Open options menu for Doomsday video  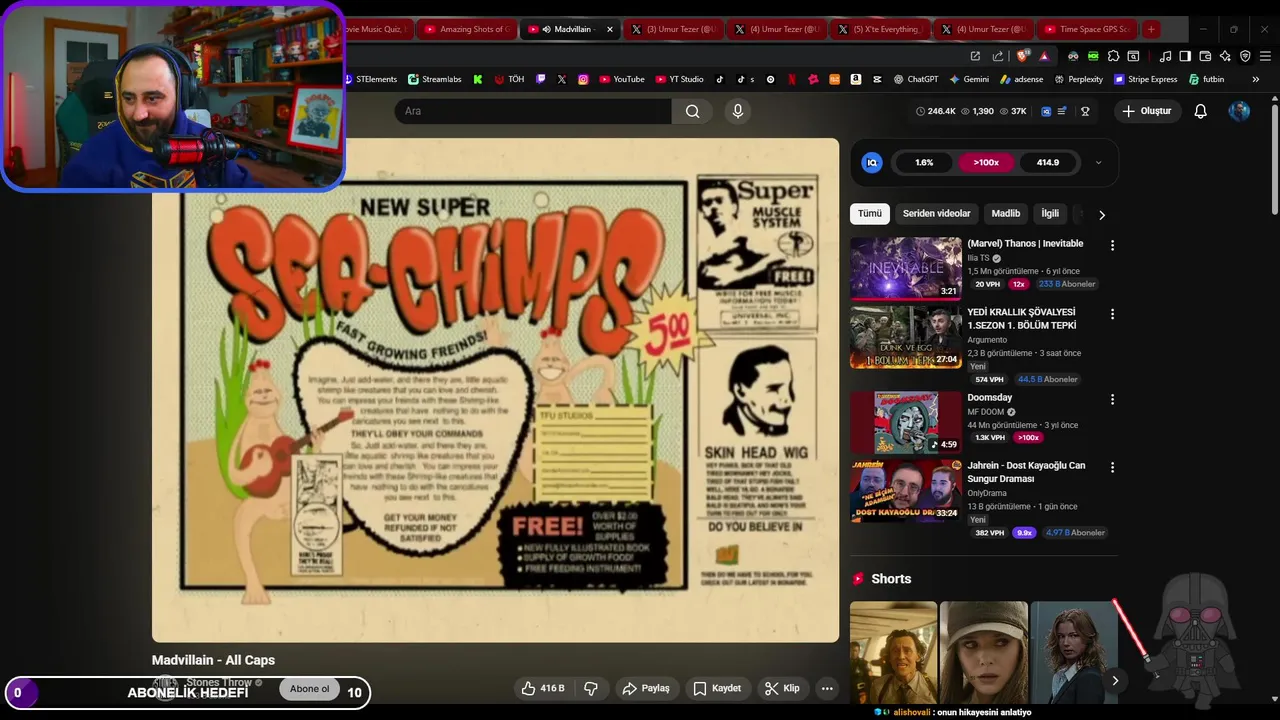1112,399
